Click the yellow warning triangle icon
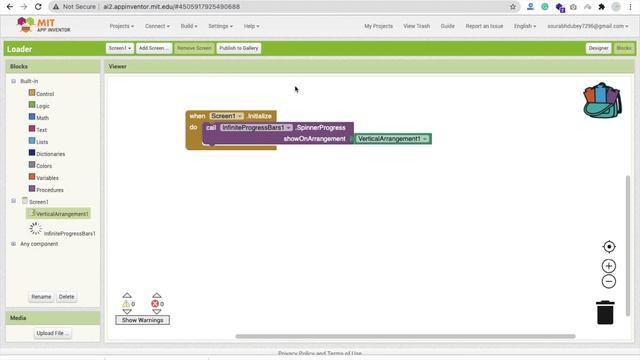The width and height of the screenshot is (640, 360). [x=126, y=304]
